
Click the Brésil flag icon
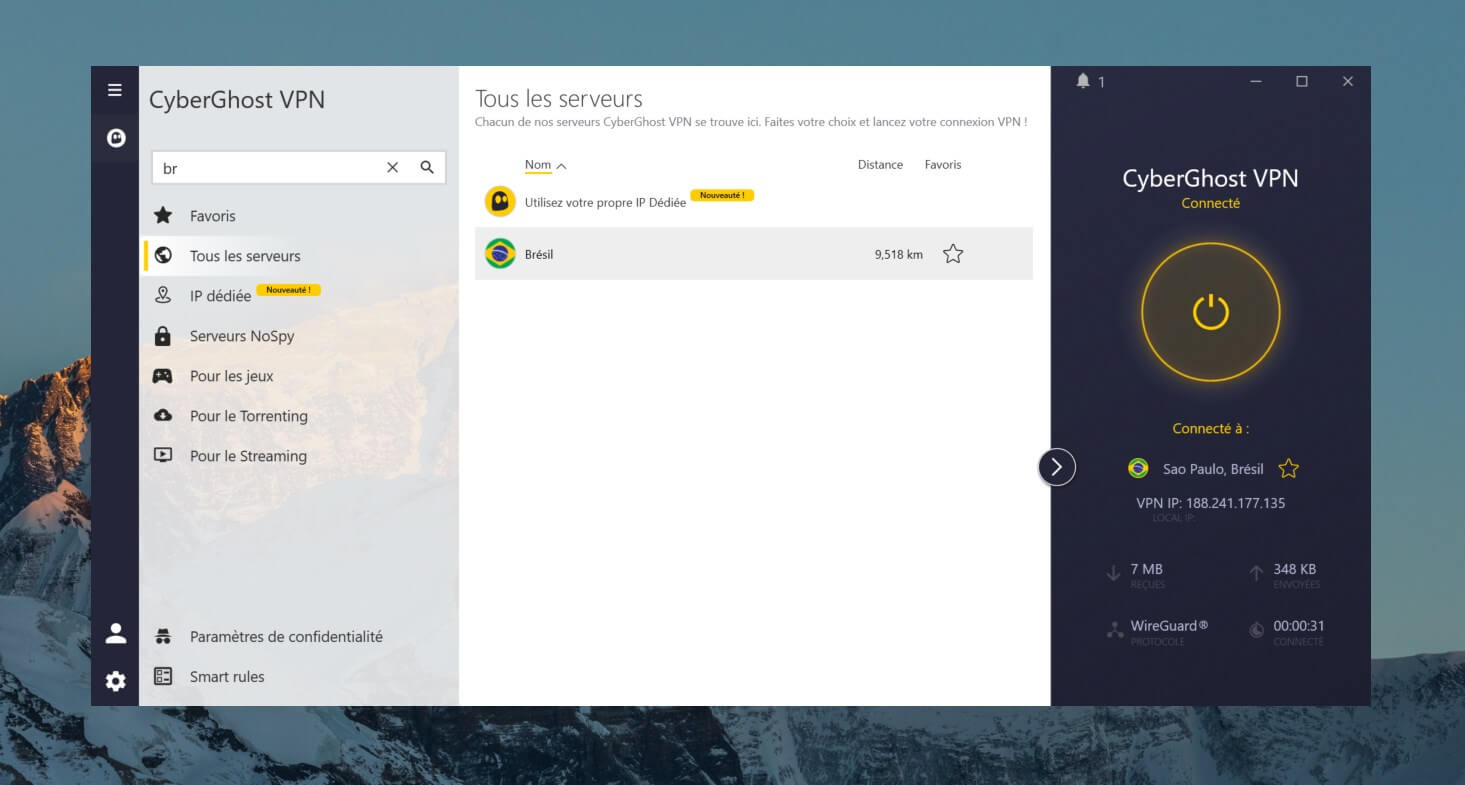point(500,254)
